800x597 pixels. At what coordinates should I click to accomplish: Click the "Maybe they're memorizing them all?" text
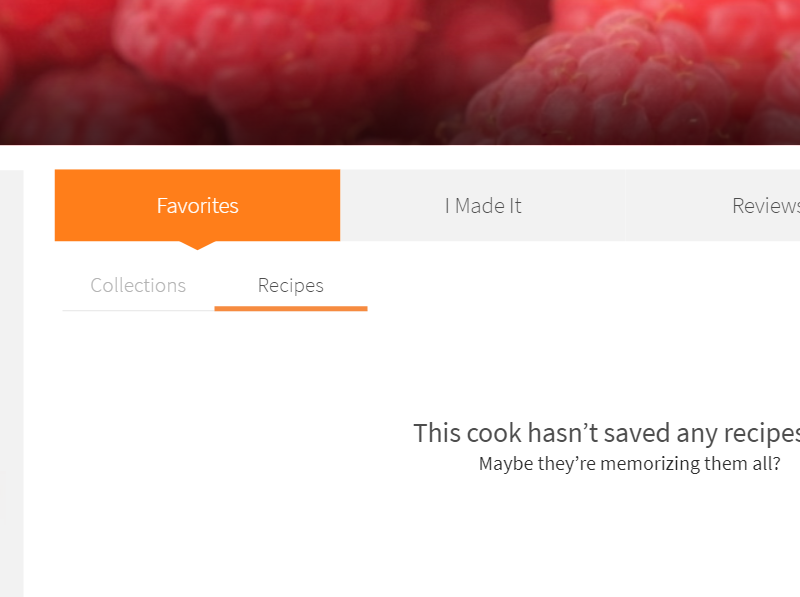pyautogui.click(x=629, y=464)
